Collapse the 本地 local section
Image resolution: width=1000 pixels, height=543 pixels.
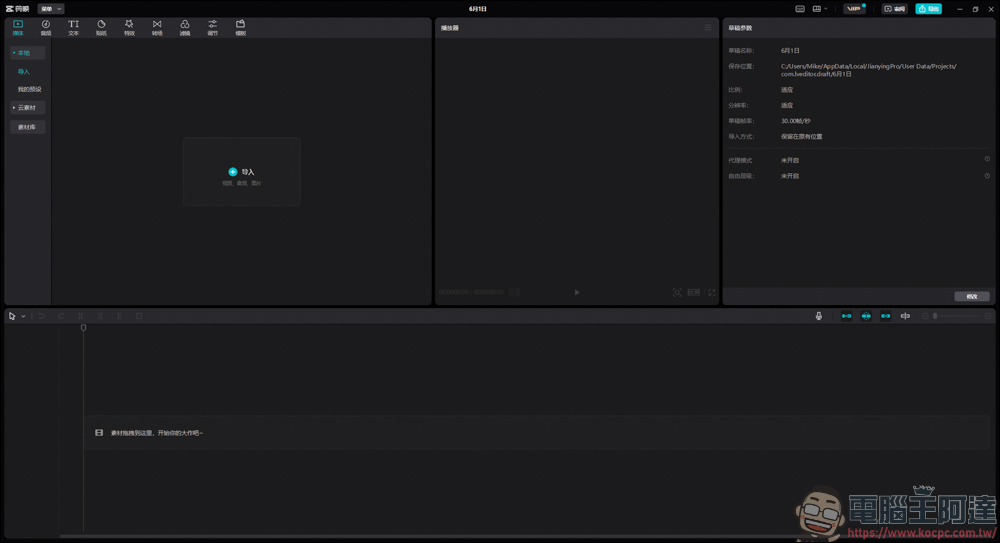(27, 53)
